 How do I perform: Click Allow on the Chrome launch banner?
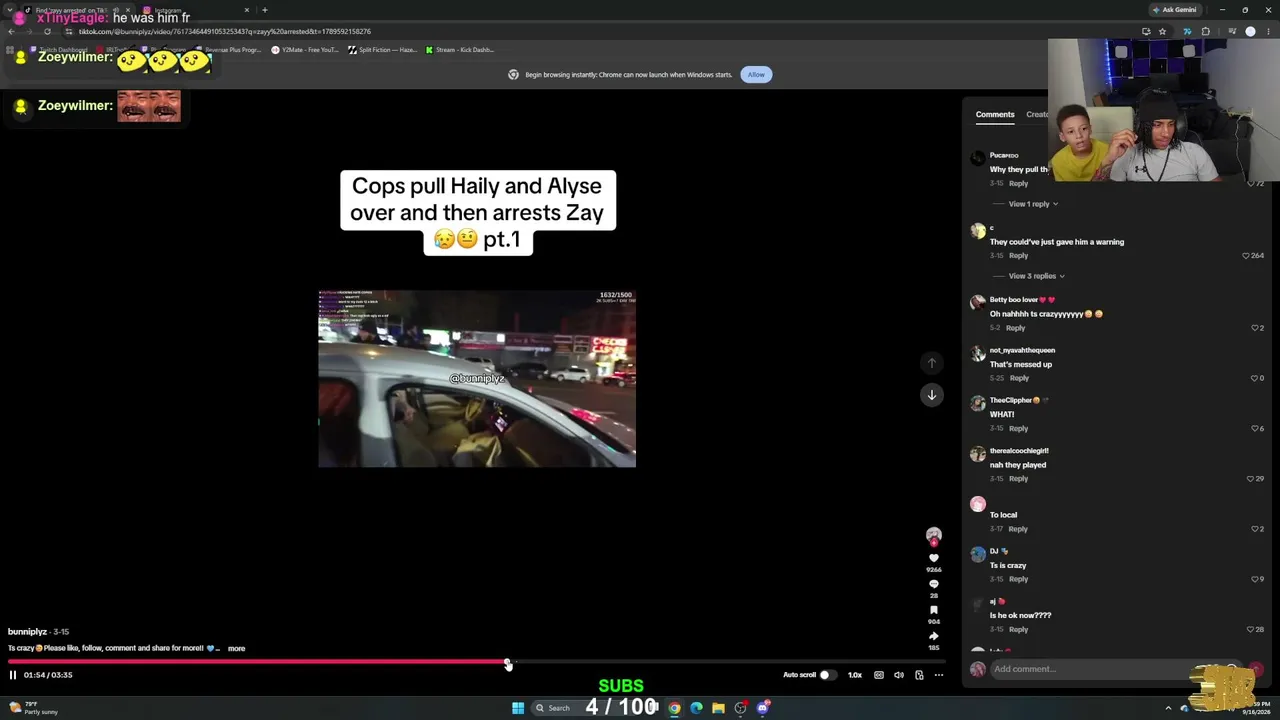tap(756, 74)
